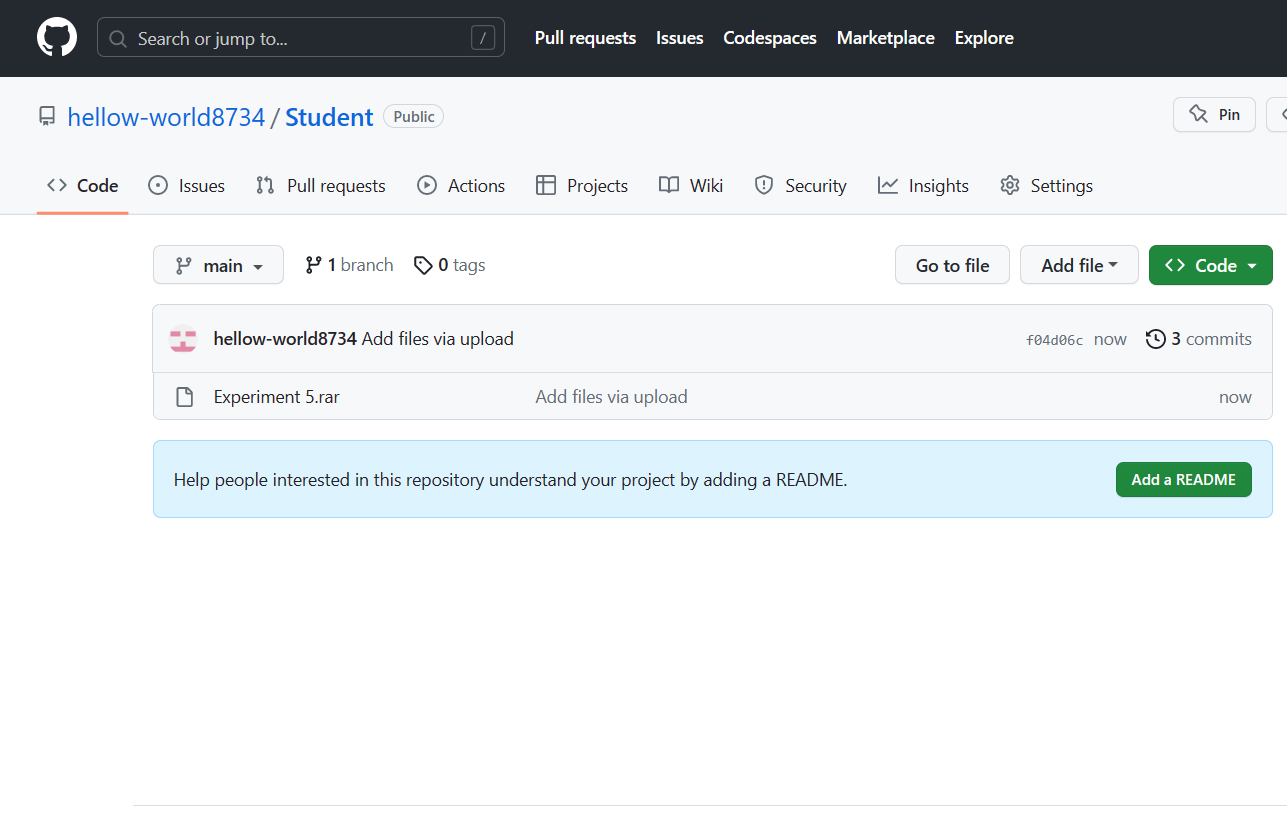
Task: Switch to the Security tab
Action: tap(800, 186)
